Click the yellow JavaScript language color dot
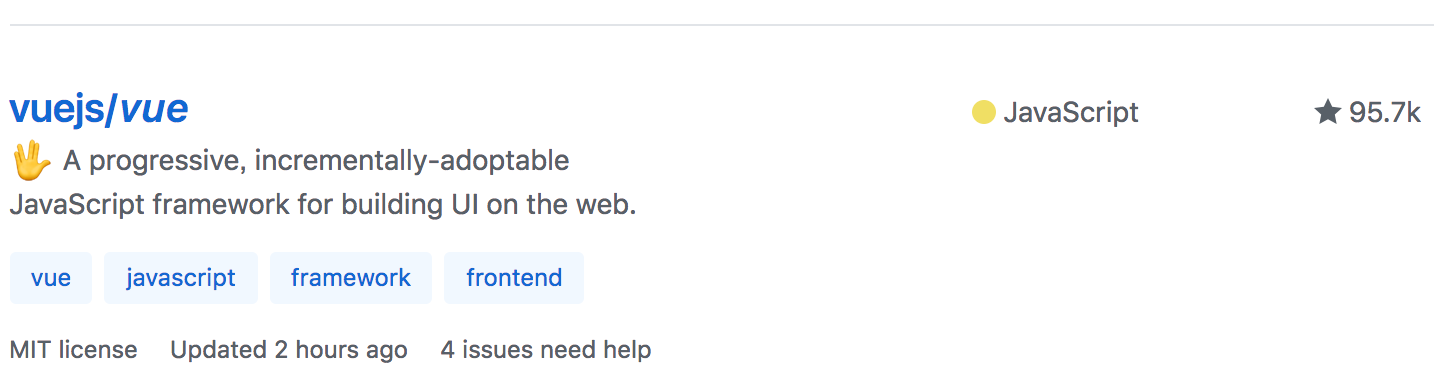This screenshot has height=384, width=1434. click(x=983, y=113)
